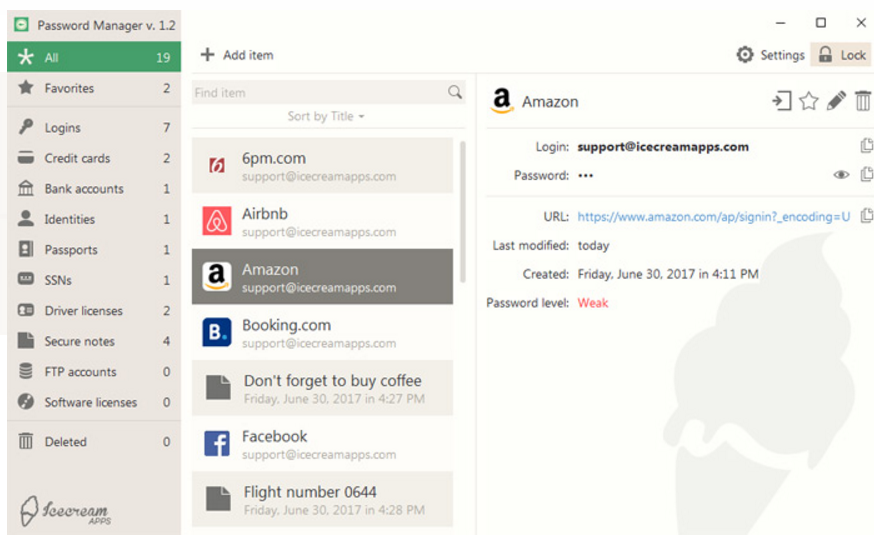Click the Secure notes sidebar icon
This screenshot has height=544, width=874.
click(26, 340)
